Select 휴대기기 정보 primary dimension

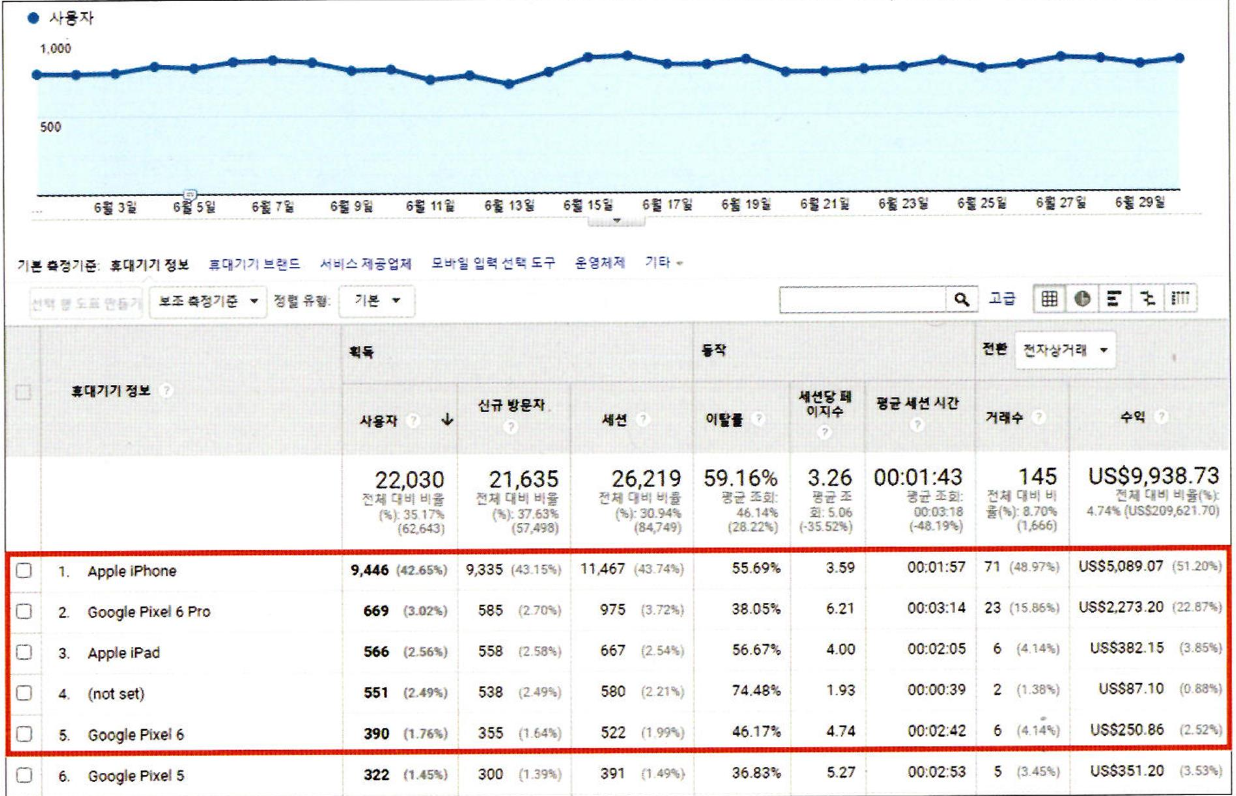[x=149, y=265]
